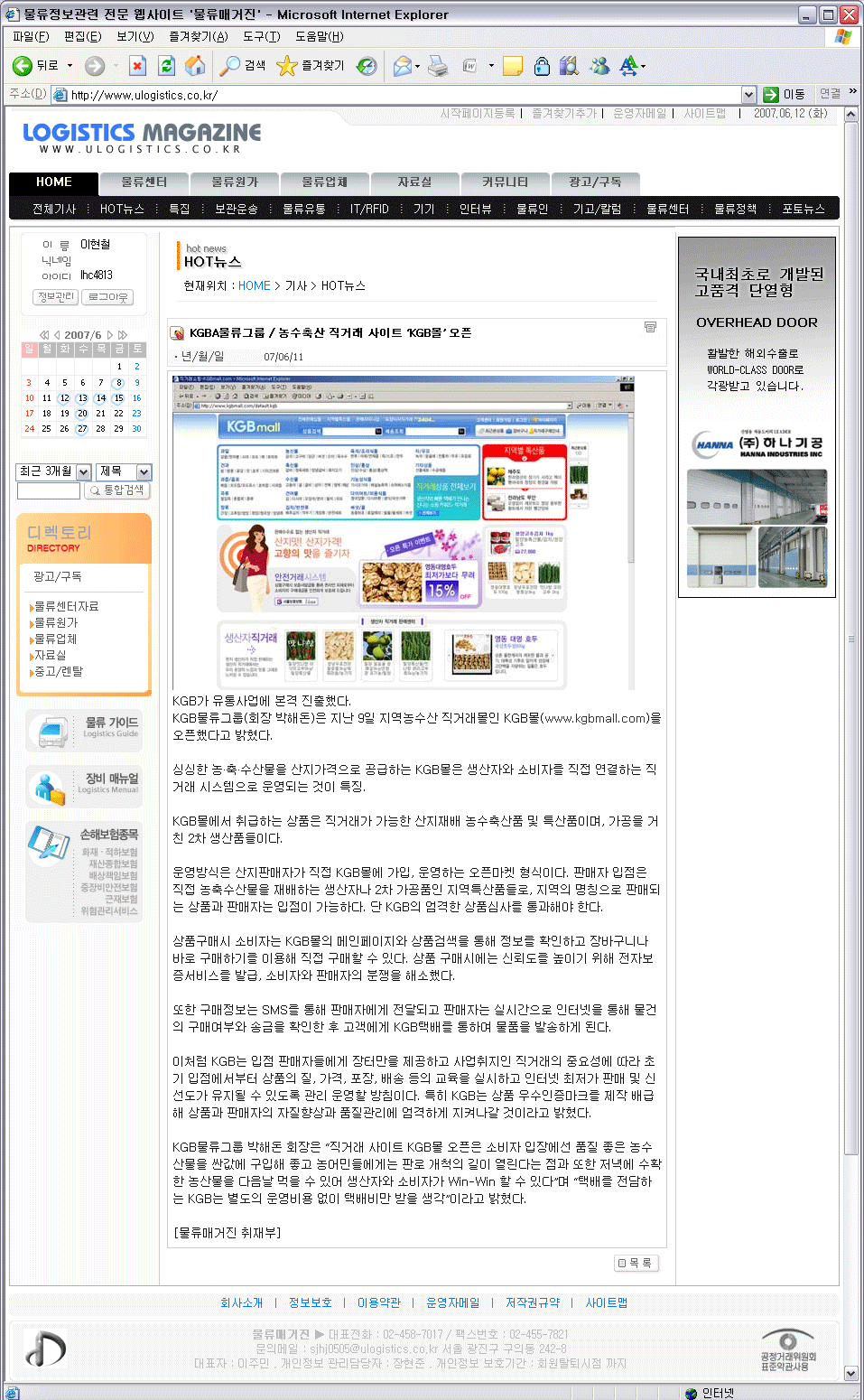The width and height of the screenshot is (864, 1400).
Task: Click the Stop loading icon
Action: [137, 65]
